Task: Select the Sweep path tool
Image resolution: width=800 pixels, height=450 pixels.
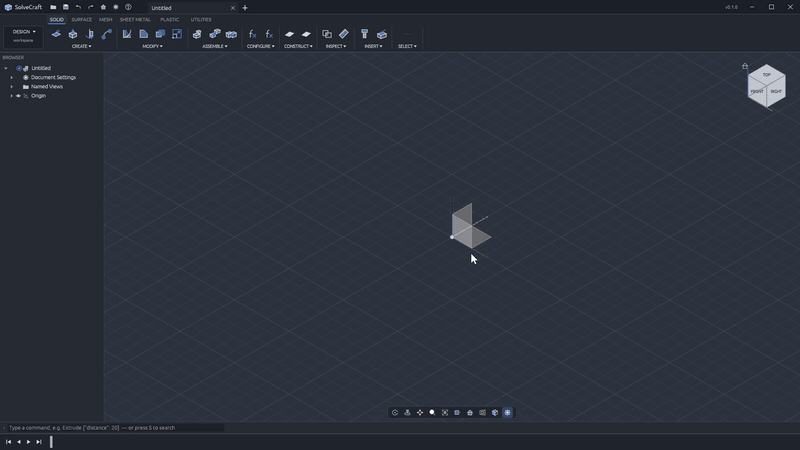Action: pyautogui.click(x=106, y=34)
